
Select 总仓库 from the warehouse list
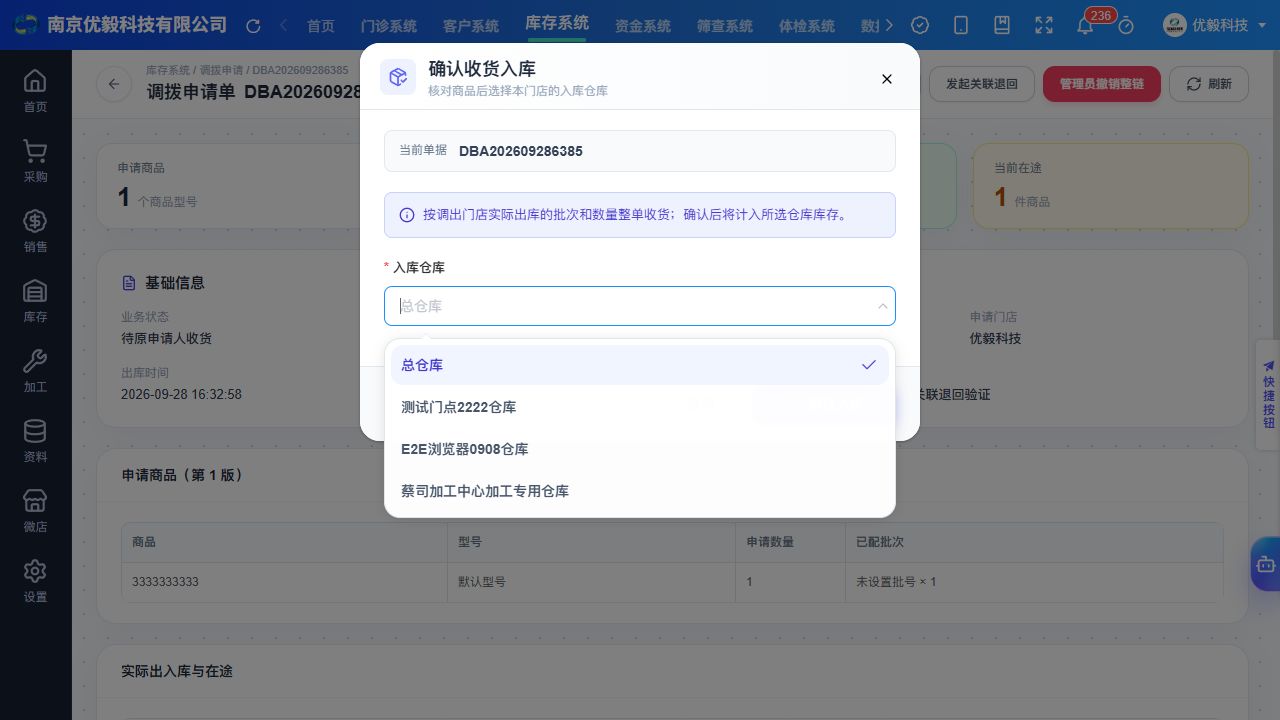[640, 365]
